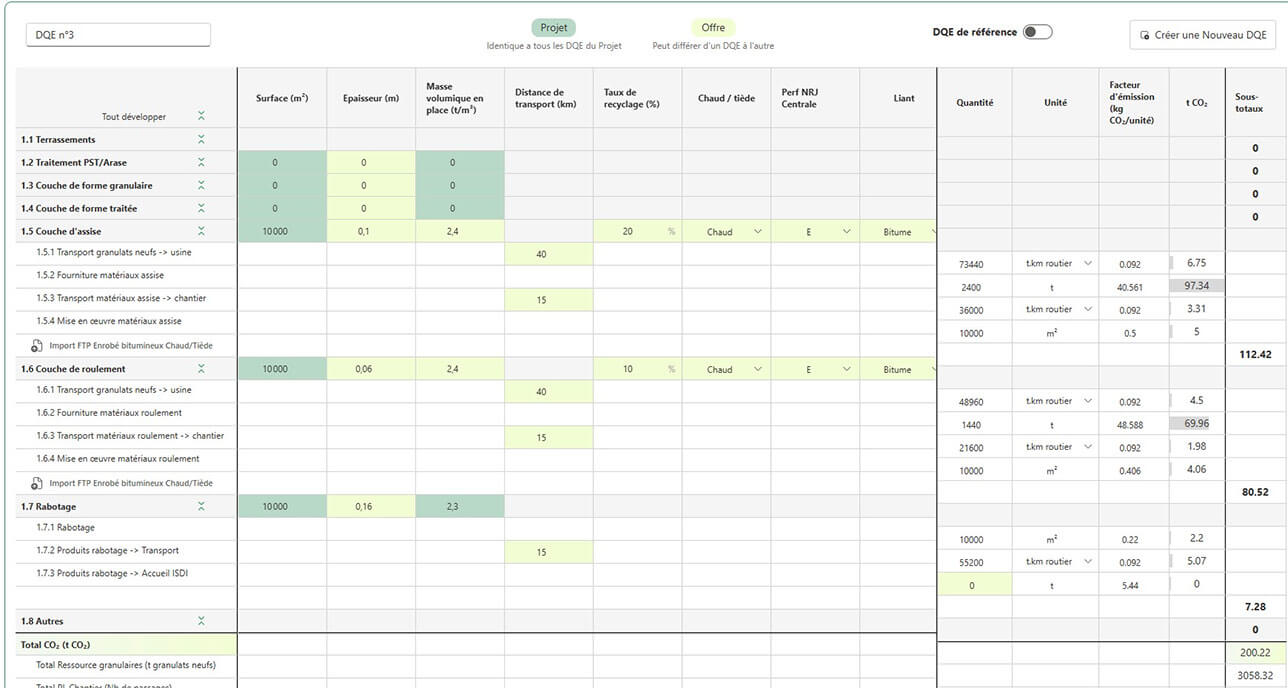This screenshot has height=688, width=1288.
Task: Open unit dropdown for row with quantity 55200
Action: coord(1055,563)
